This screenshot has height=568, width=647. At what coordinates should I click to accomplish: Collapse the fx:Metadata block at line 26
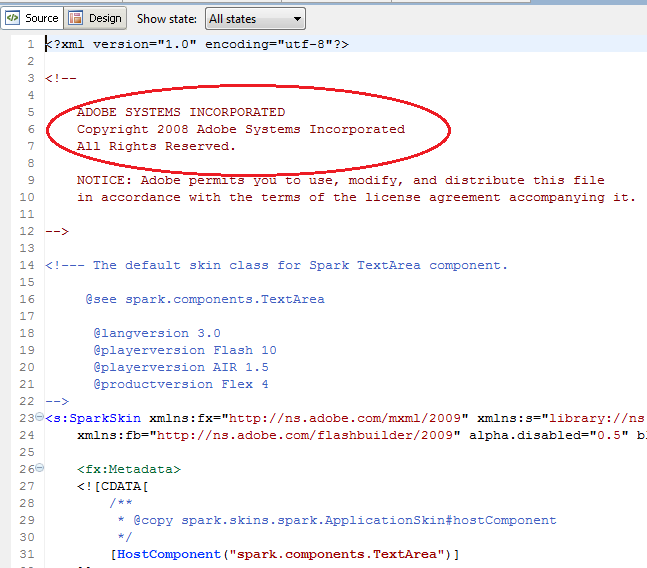click(39, 468)
